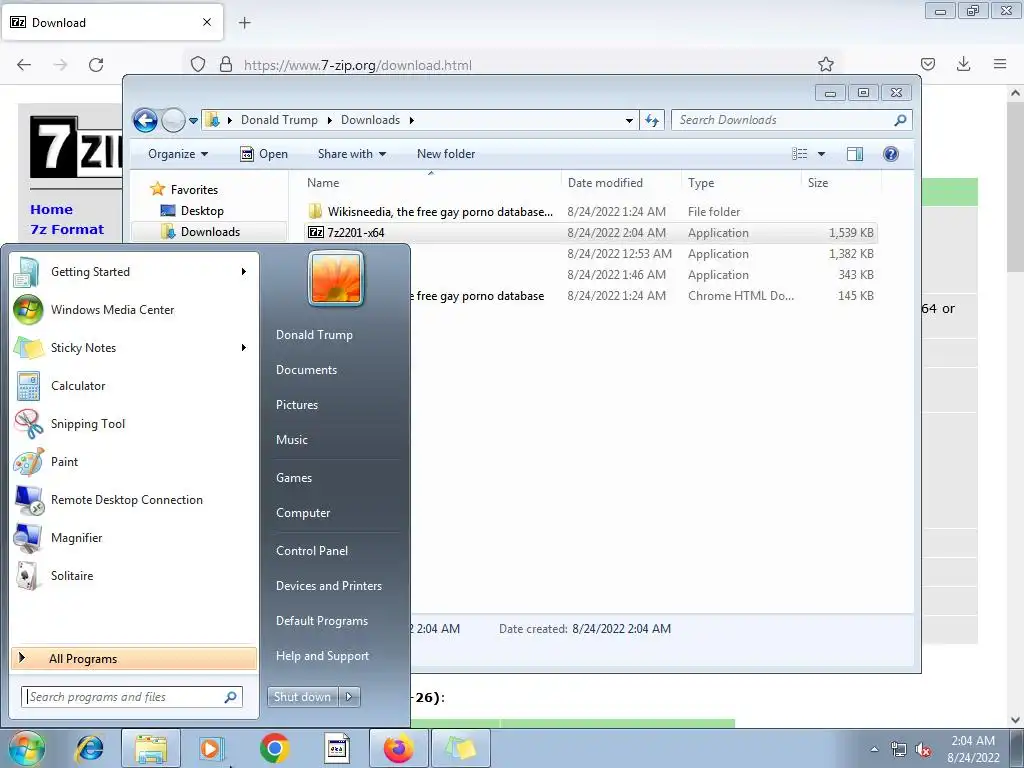Change view icon in Explorer toolbar
The width and height of the screenshot is (1024, 768).
[799, 154]
